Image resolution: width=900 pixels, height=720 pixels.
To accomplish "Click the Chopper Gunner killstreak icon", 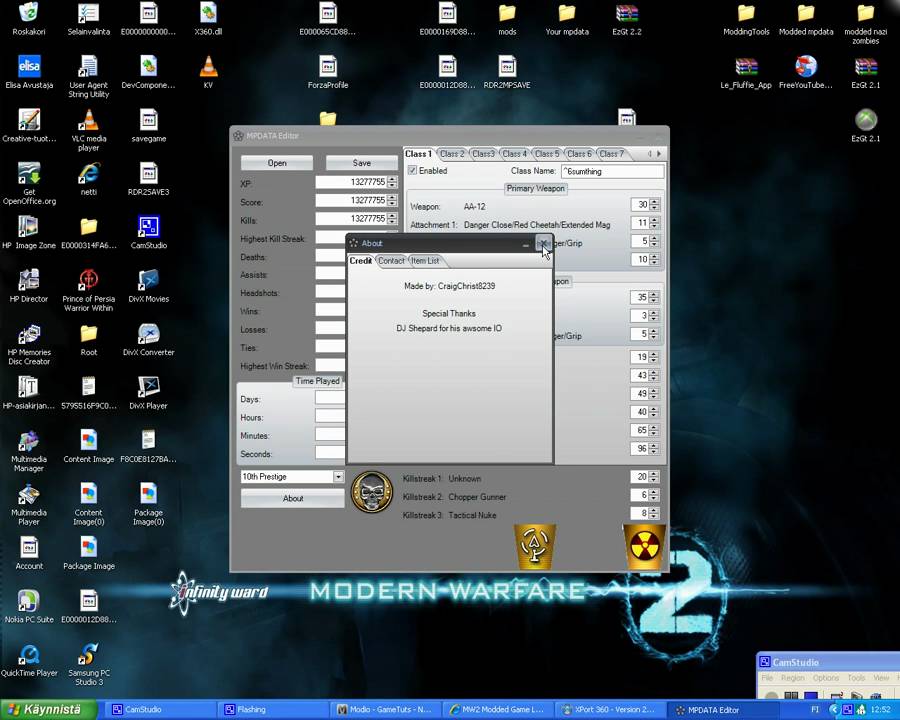I will [x=535, y=547].
